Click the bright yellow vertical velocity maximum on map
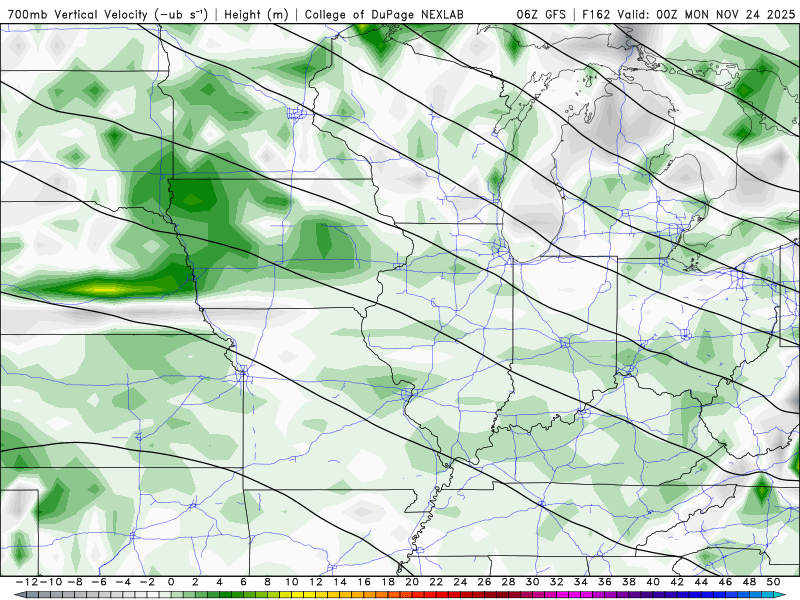 coord(105,290)
